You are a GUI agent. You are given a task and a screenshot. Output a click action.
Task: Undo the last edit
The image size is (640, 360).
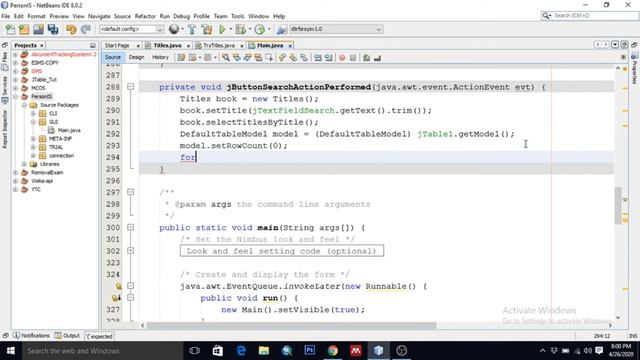click(x=71, y=29)
